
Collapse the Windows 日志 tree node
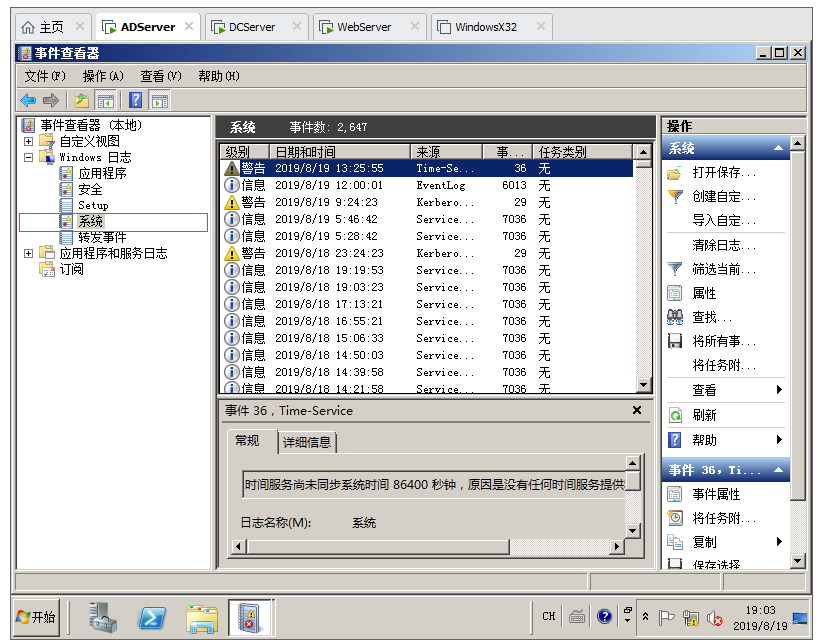coord(29,157)
